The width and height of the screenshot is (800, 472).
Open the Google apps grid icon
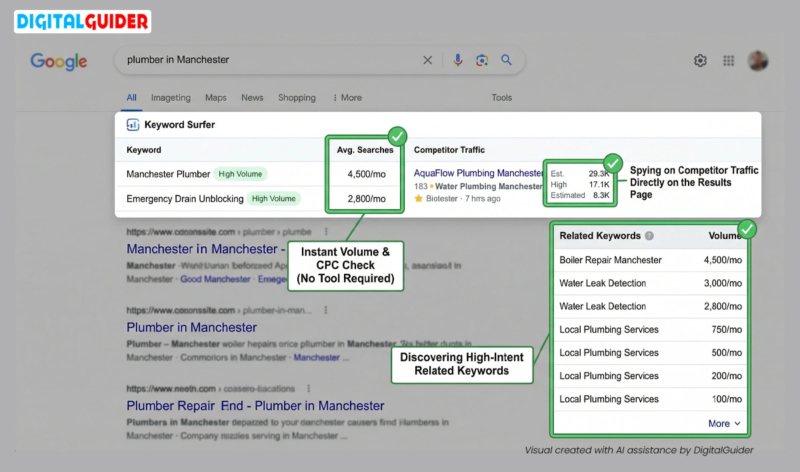(729, 61)
